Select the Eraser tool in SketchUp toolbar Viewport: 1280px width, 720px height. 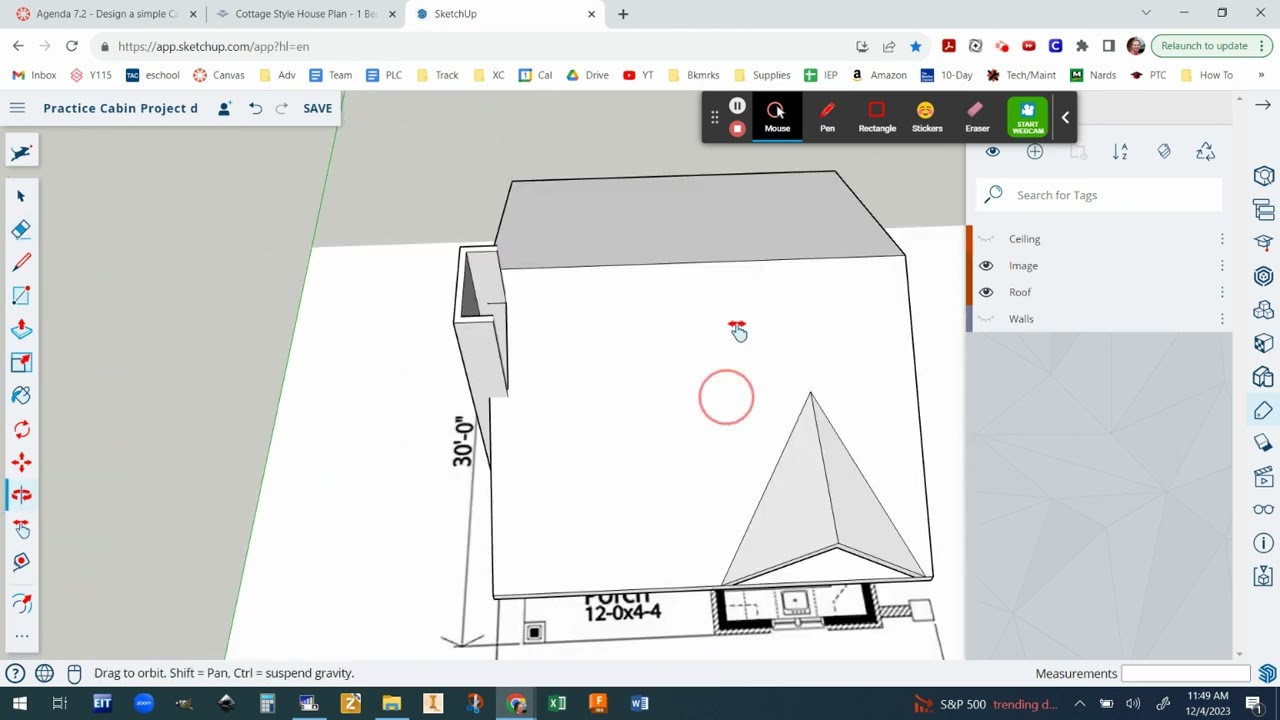tap(21, 229)
